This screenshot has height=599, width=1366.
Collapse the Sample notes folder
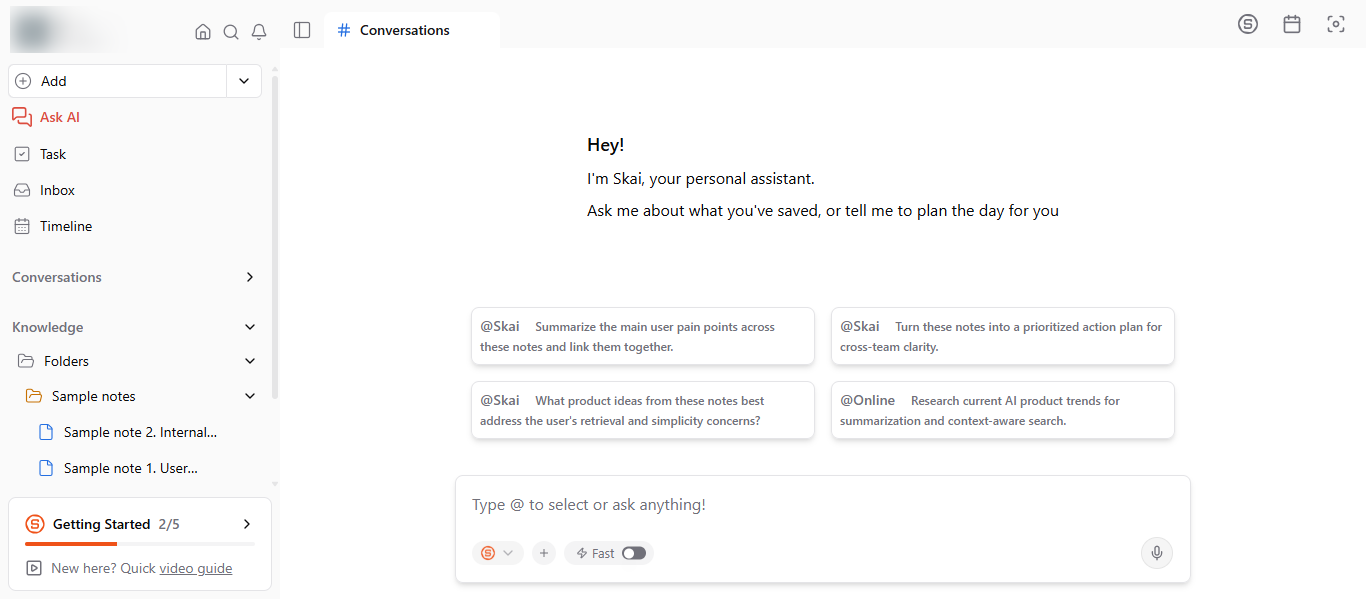coord(250,396)
